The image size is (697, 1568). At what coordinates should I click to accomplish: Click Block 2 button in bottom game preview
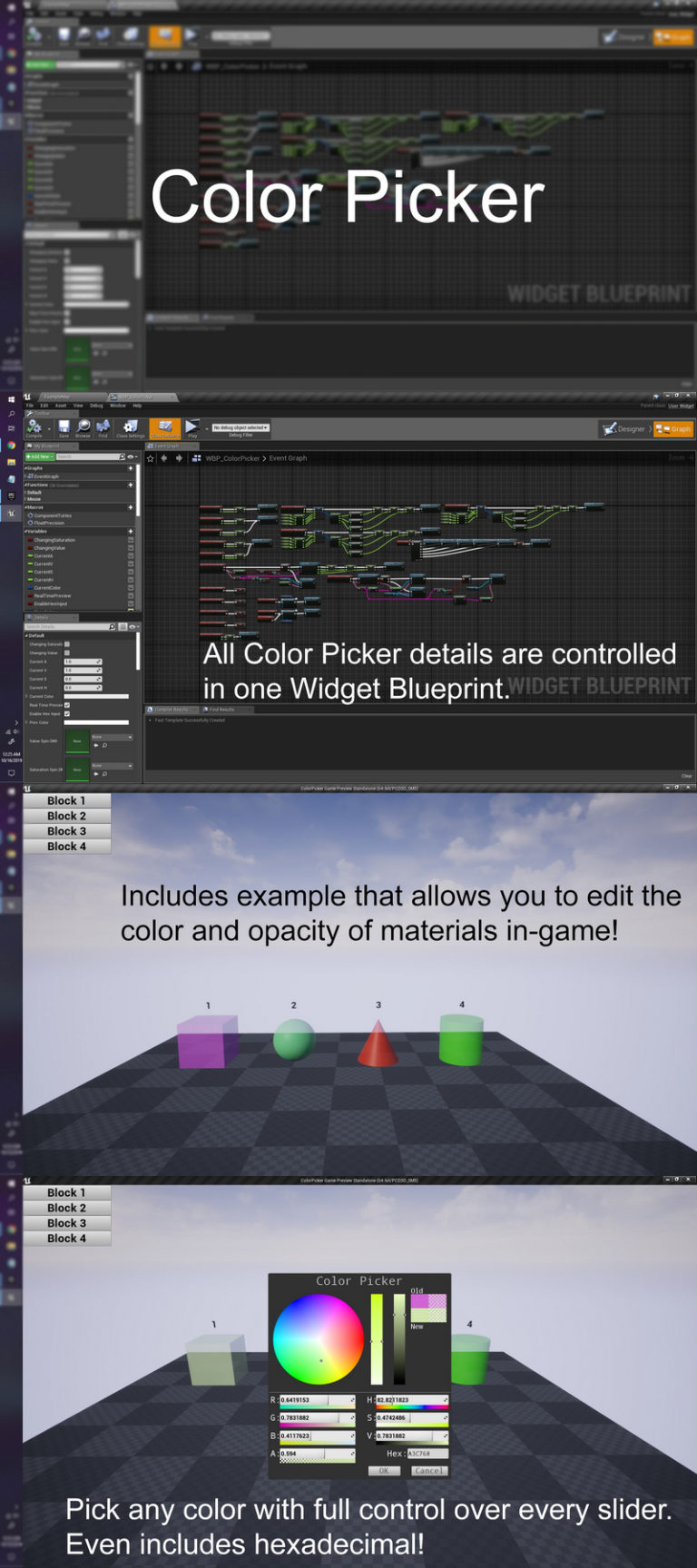tap(67, 1208)
